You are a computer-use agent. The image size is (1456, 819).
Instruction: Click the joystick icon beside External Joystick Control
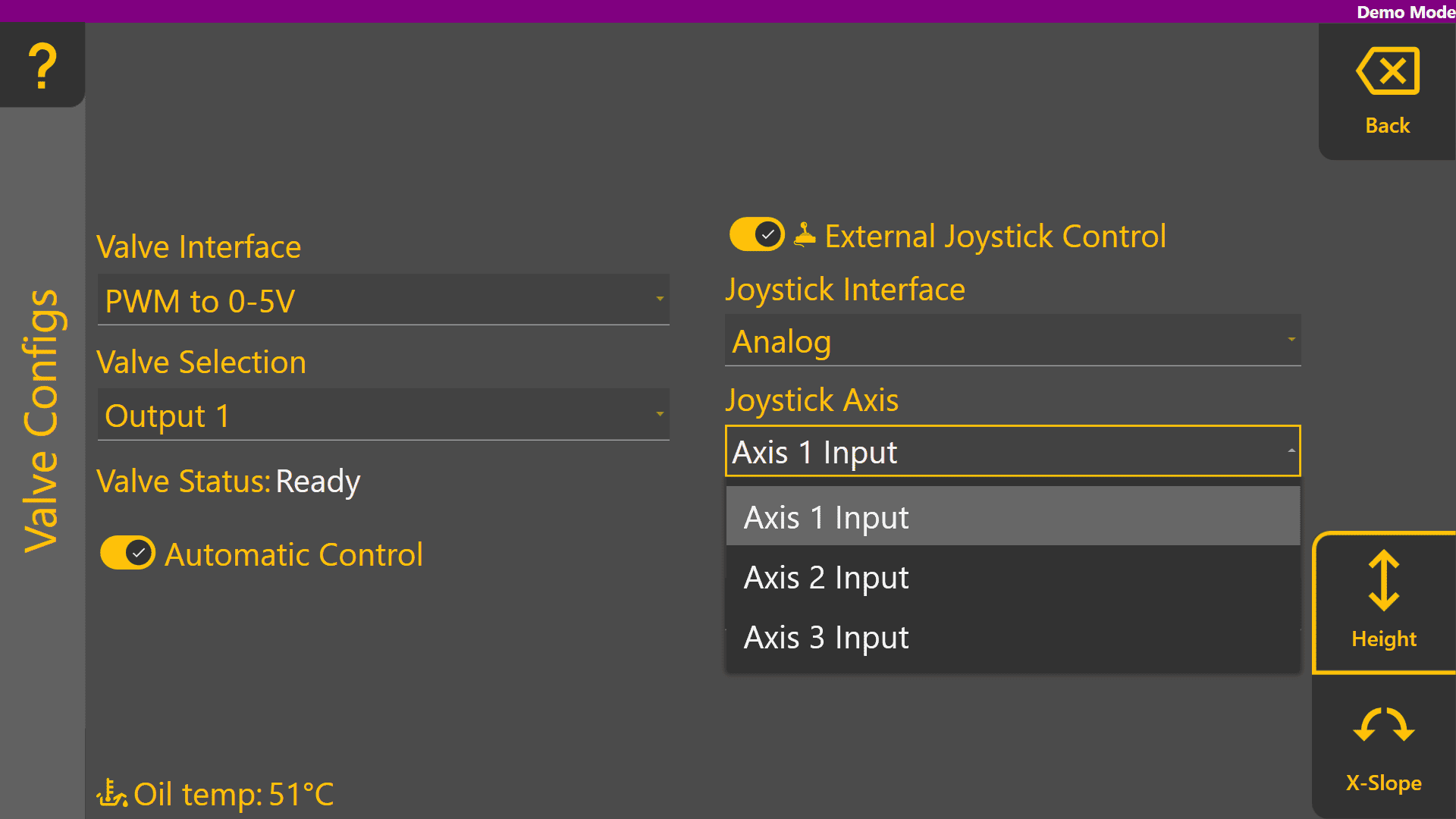pos(804,235)
